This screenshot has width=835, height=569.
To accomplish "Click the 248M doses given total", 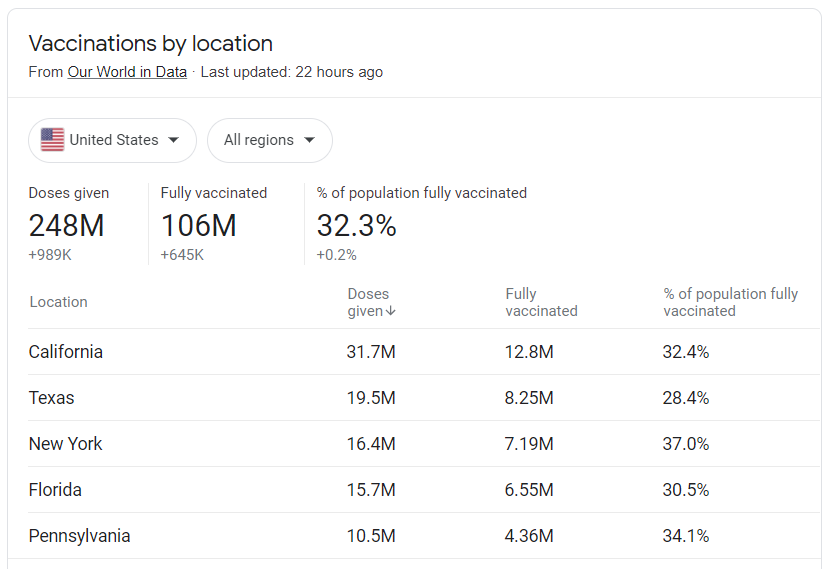I will click(66, 226).
